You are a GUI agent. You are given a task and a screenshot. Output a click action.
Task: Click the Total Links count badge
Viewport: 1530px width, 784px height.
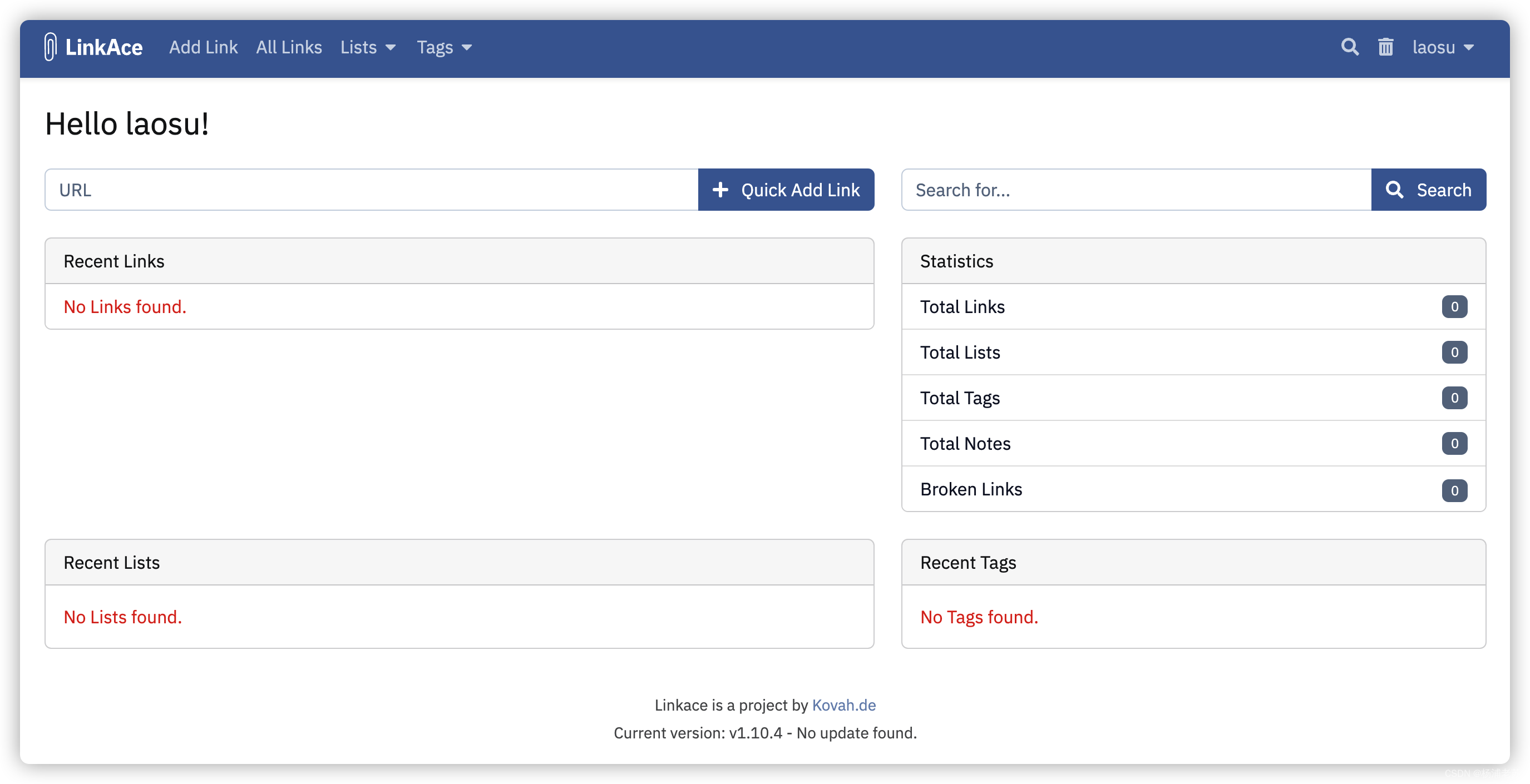1454,307
